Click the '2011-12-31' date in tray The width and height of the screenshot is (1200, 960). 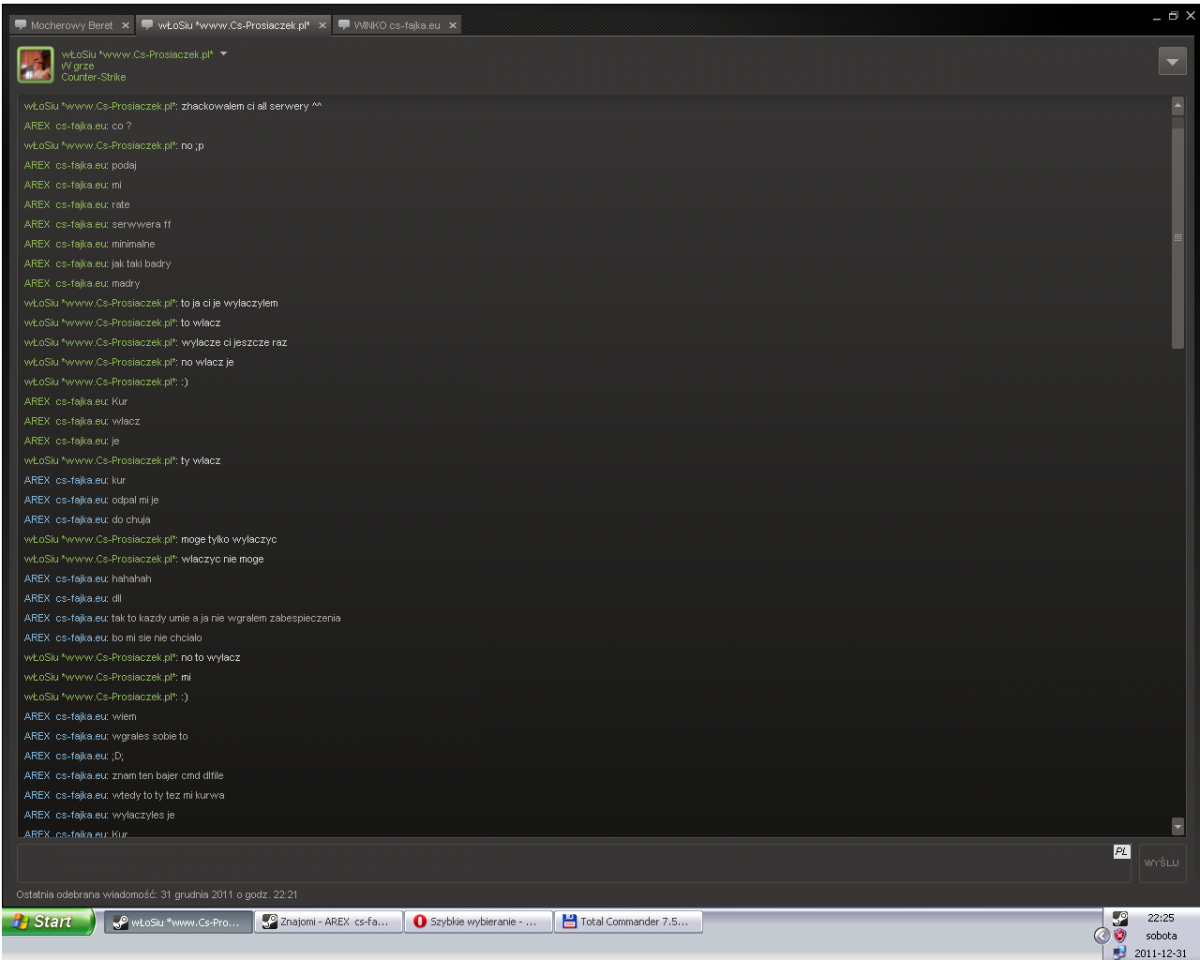tap(1160, 953)
